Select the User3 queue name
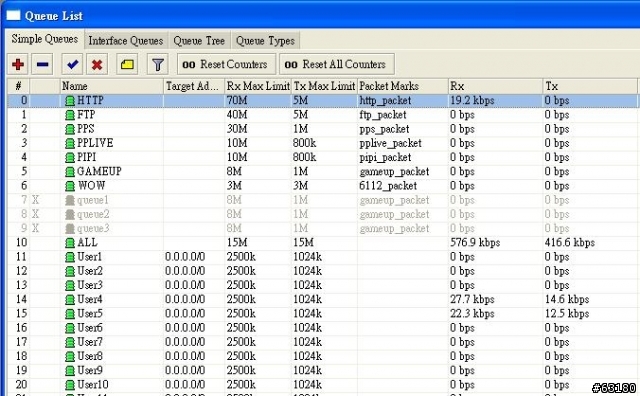640x396 pixels. (90, 285)
